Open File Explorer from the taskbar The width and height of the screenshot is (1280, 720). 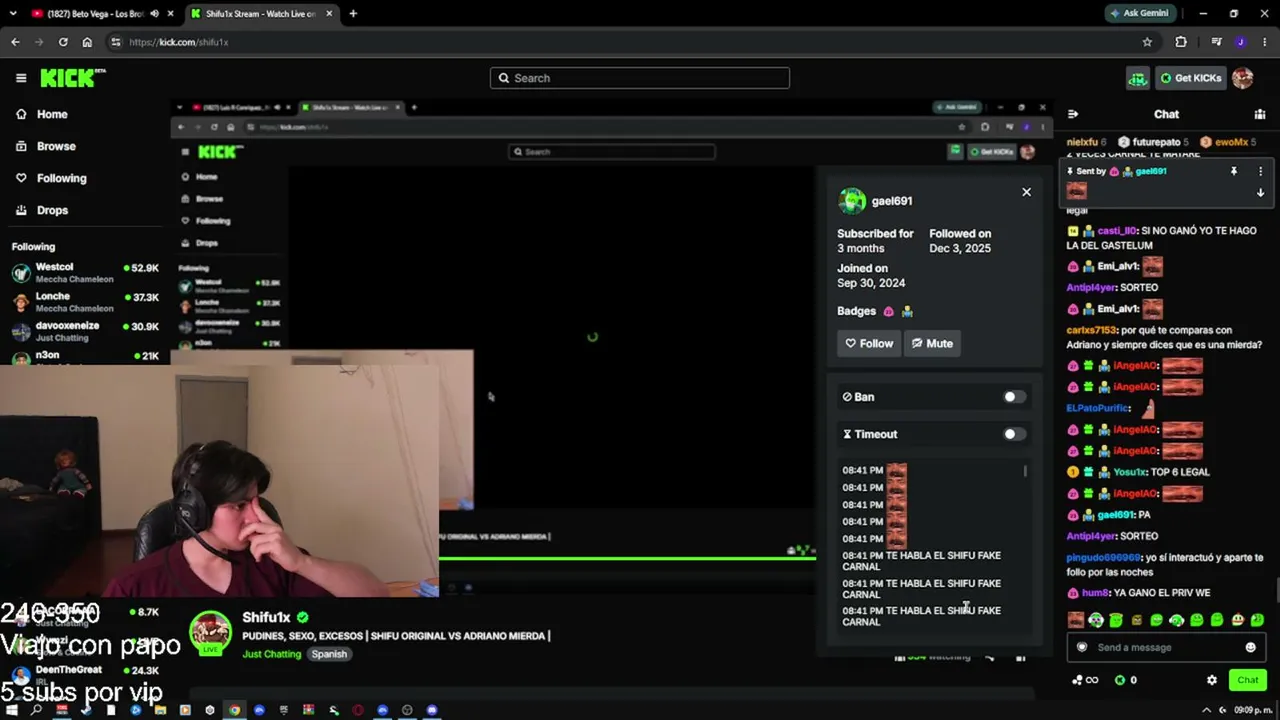pos(160,710)
